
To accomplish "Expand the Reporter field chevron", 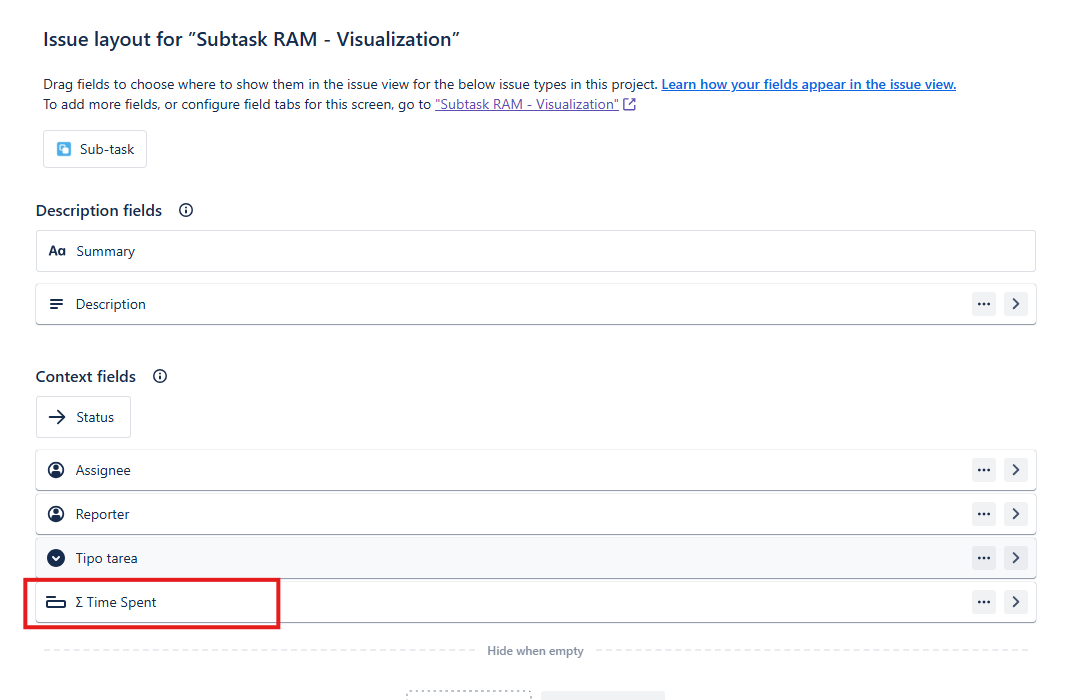I will (x=1015, y=514).
